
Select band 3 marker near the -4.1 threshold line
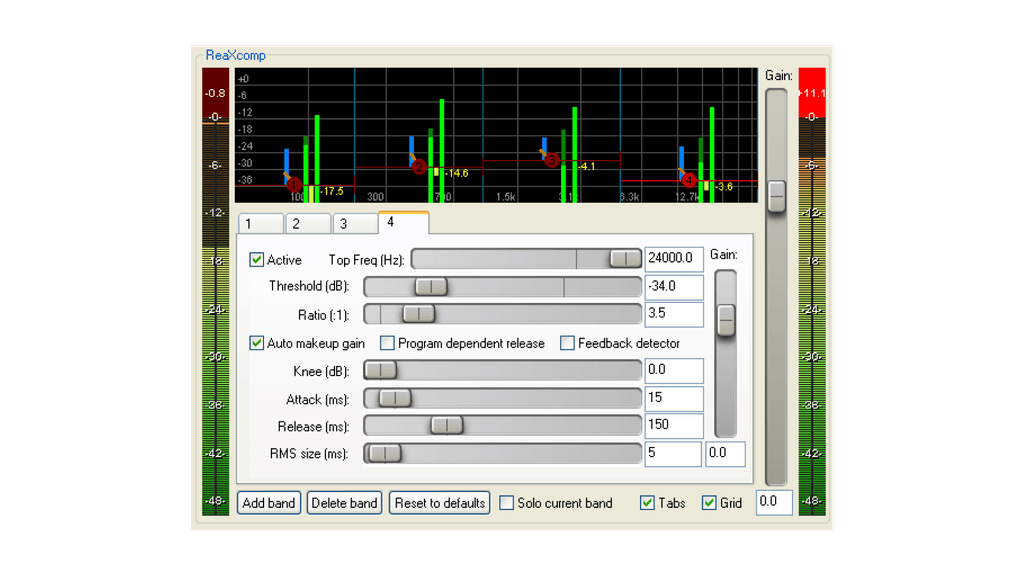[x=551, y=158]
